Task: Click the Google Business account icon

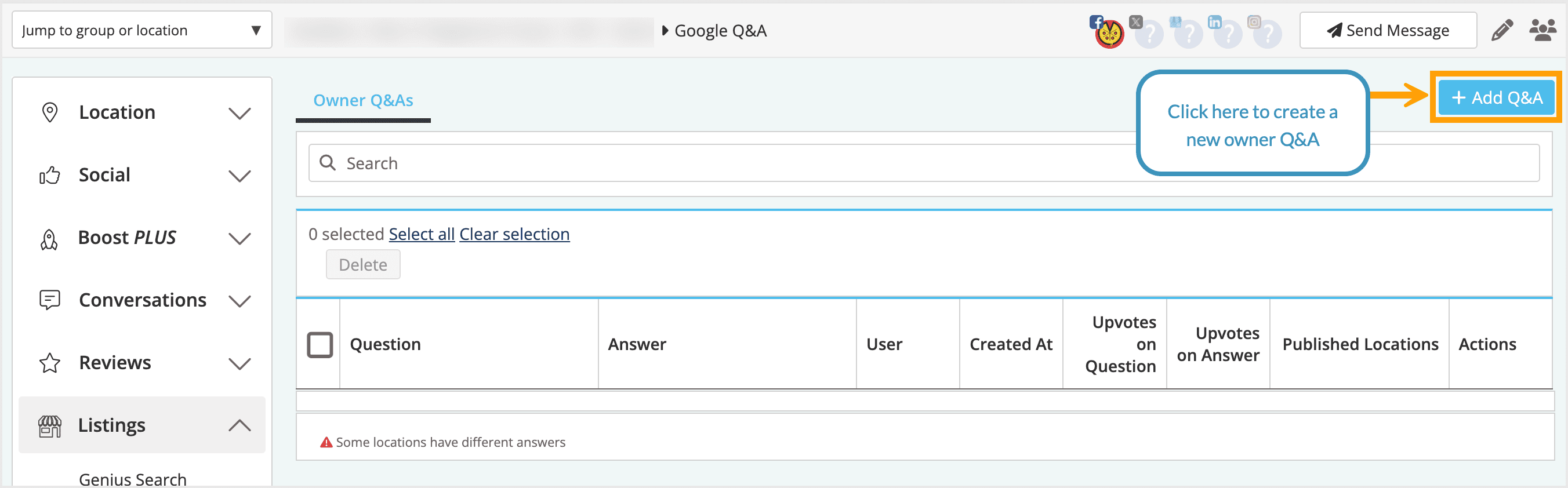Action: (x=1188, y=33)
